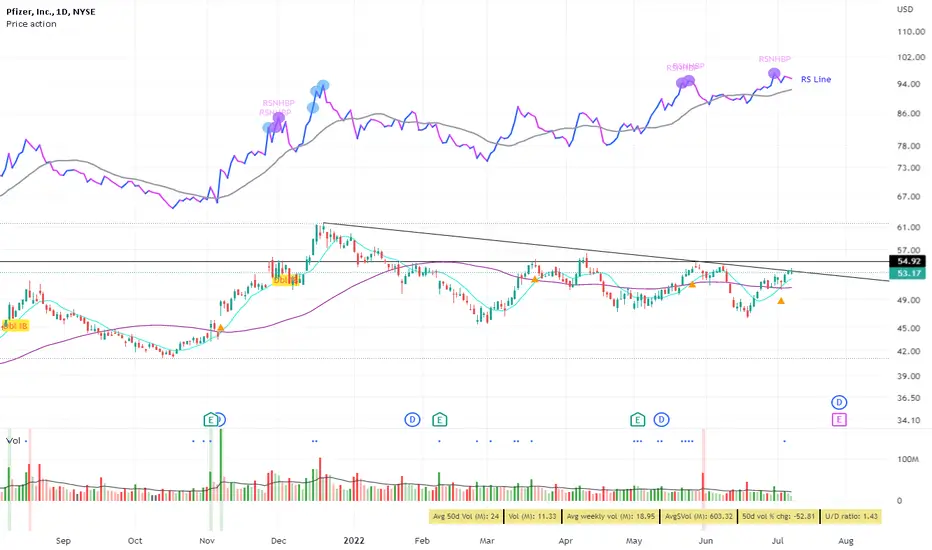Click the 57.00 price axis value
The width and height of the screenshot is (932, 550).
(909, 251)
